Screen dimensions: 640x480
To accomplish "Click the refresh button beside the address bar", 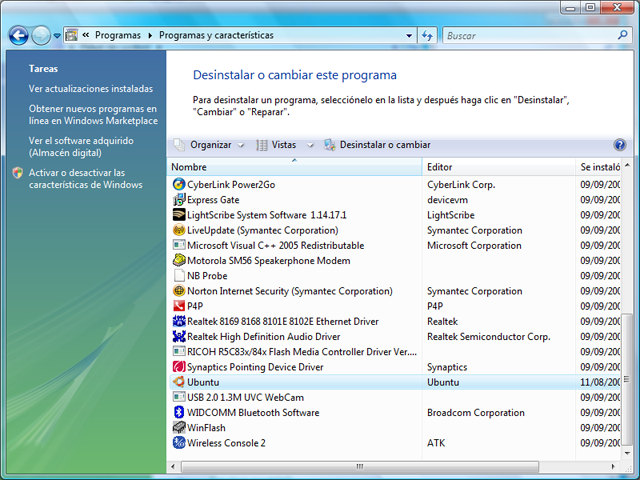I will coord(427,35).
